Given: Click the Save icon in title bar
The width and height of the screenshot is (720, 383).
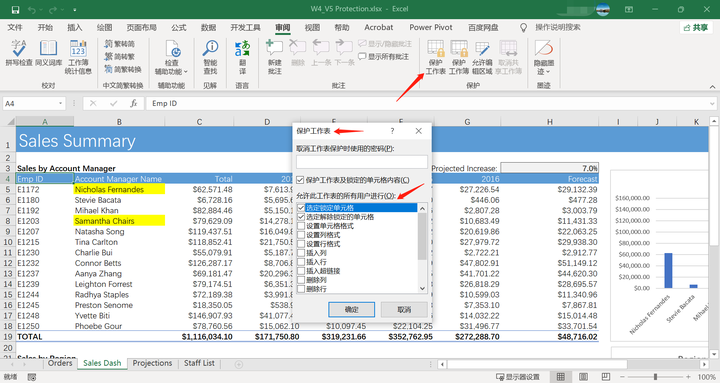Looking at the screenshot, I should 15,10.
